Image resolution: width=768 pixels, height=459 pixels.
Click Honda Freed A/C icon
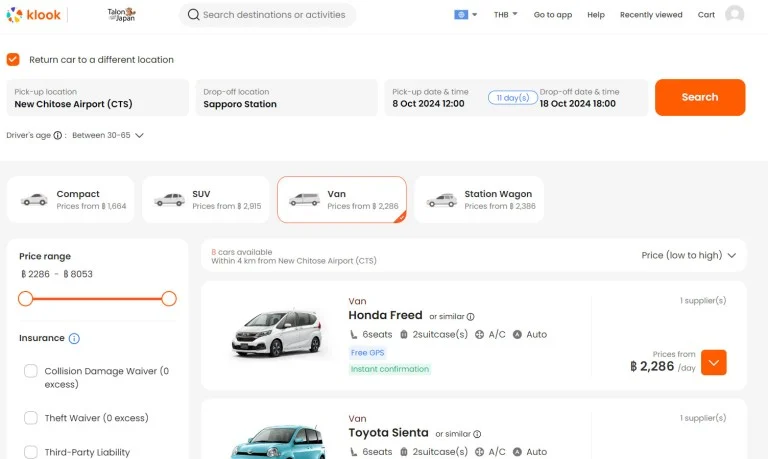480,335
